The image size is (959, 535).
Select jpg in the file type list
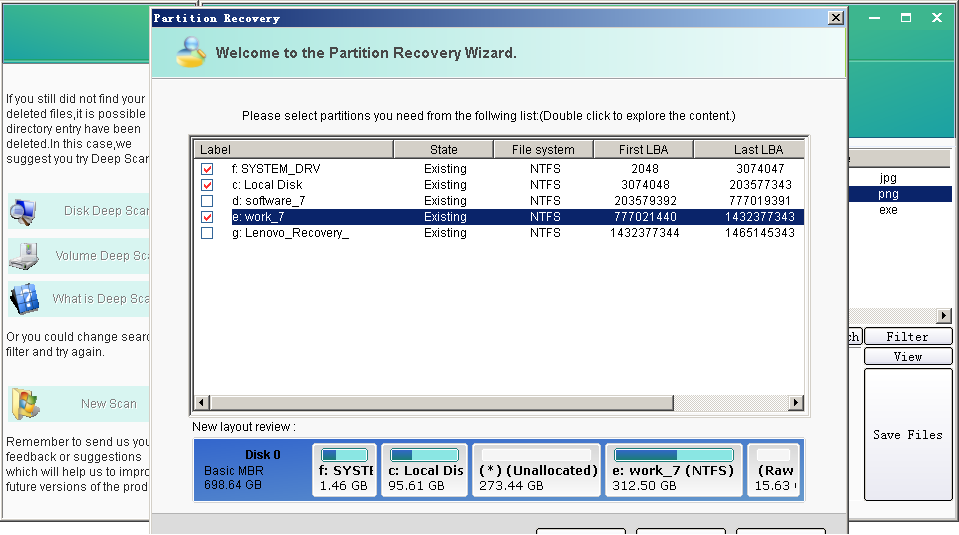pos(888,178)
